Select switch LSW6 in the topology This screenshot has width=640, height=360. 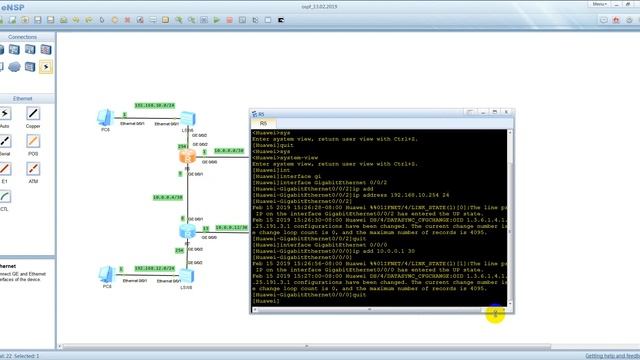[188, 119]
